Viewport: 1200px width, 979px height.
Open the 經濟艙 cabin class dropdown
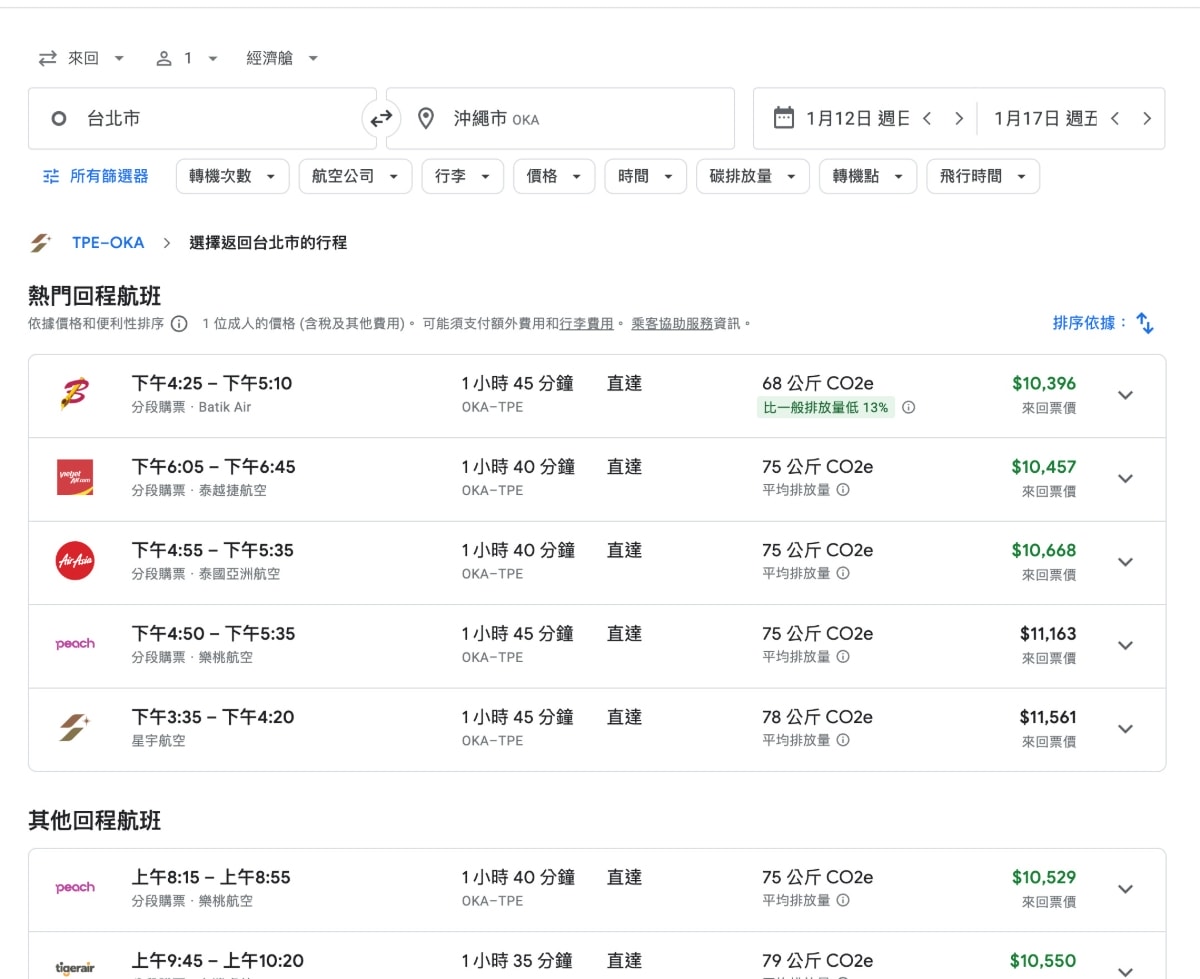(x=282, y=59)
